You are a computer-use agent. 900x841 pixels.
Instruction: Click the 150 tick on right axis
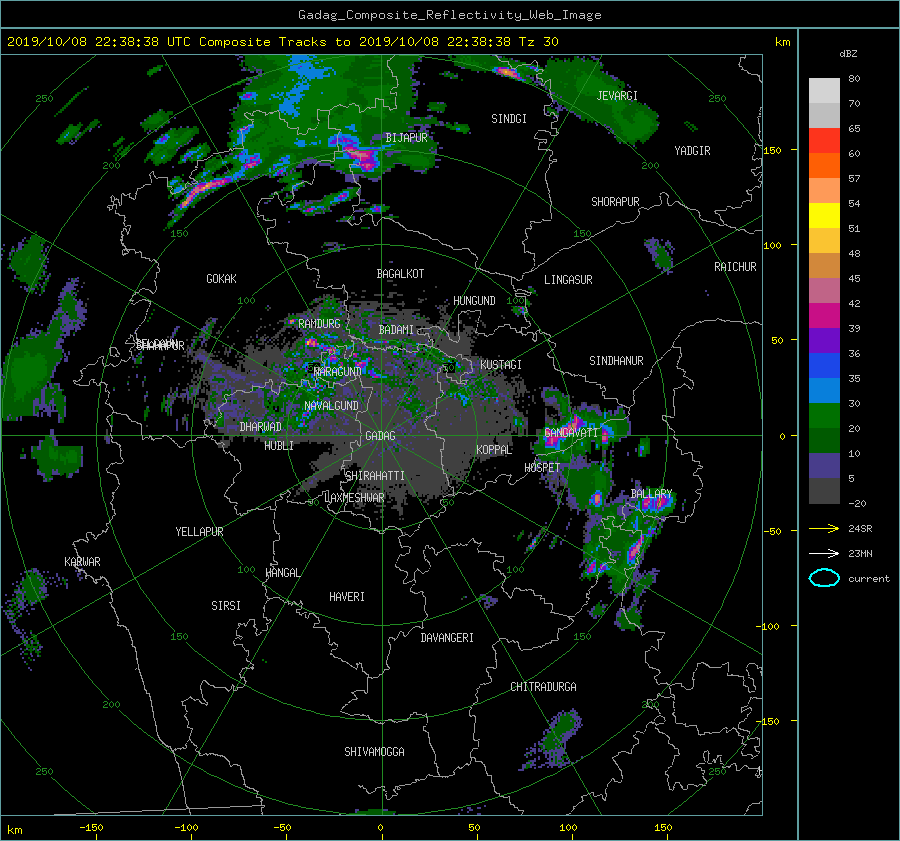coord(773,150)
